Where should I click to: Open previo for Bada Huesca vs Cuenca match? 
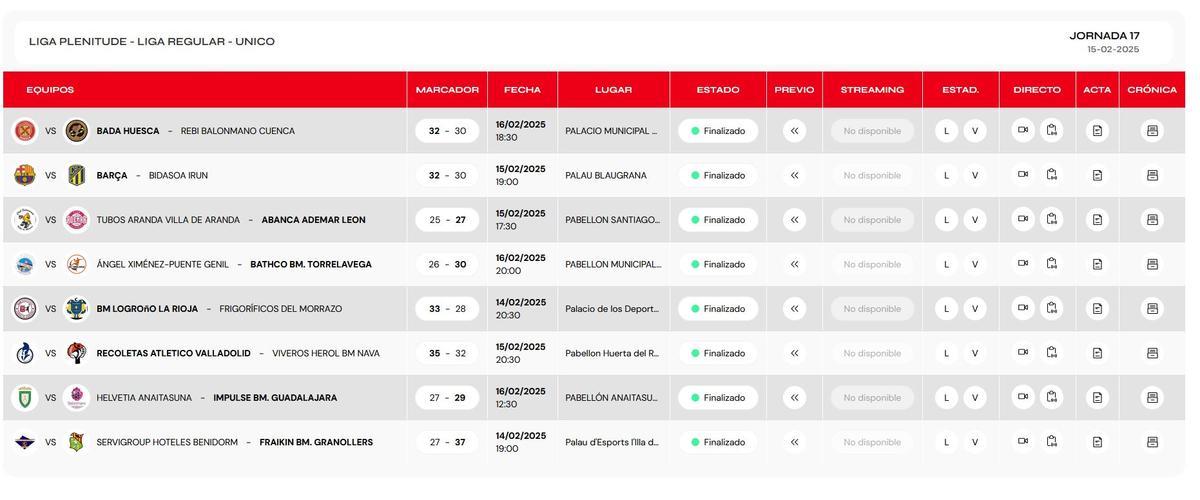tap(795, 131)
